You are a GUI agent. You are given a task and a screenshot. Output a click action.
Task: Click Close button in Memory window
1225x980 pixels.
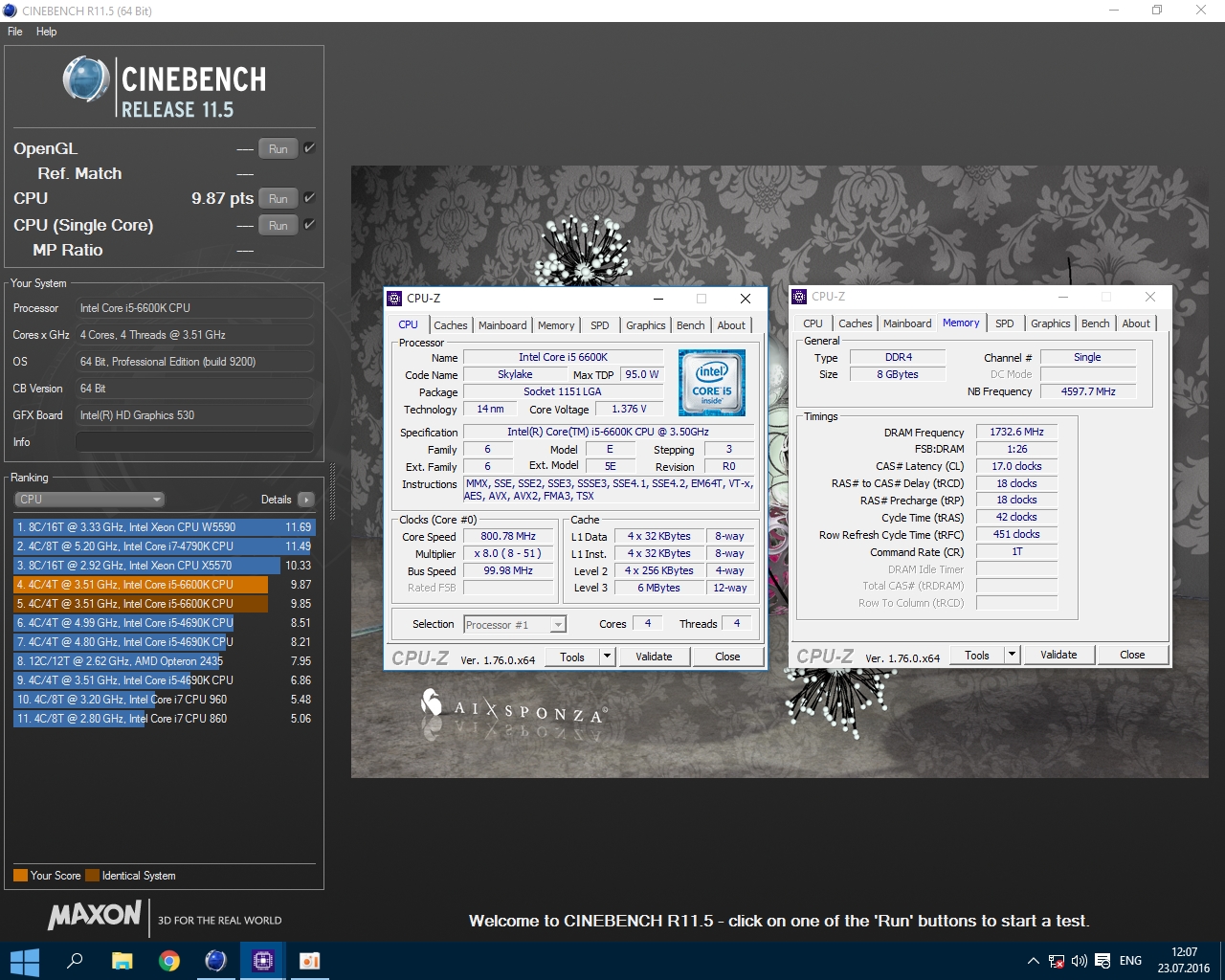pos(1132,655)
